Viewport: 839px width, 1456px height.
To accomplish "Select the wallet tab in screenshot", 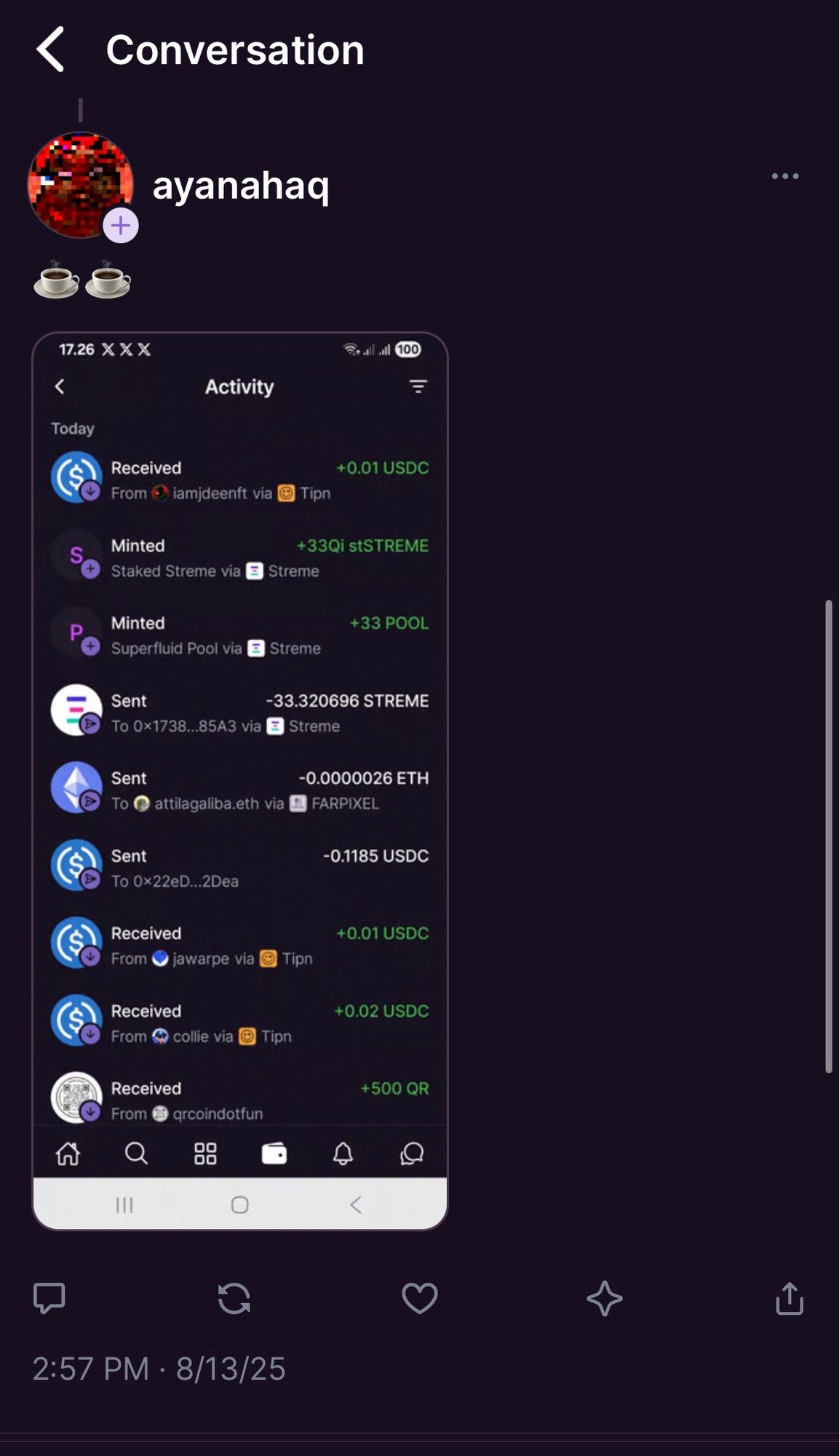I will [x=274, y=1153].
